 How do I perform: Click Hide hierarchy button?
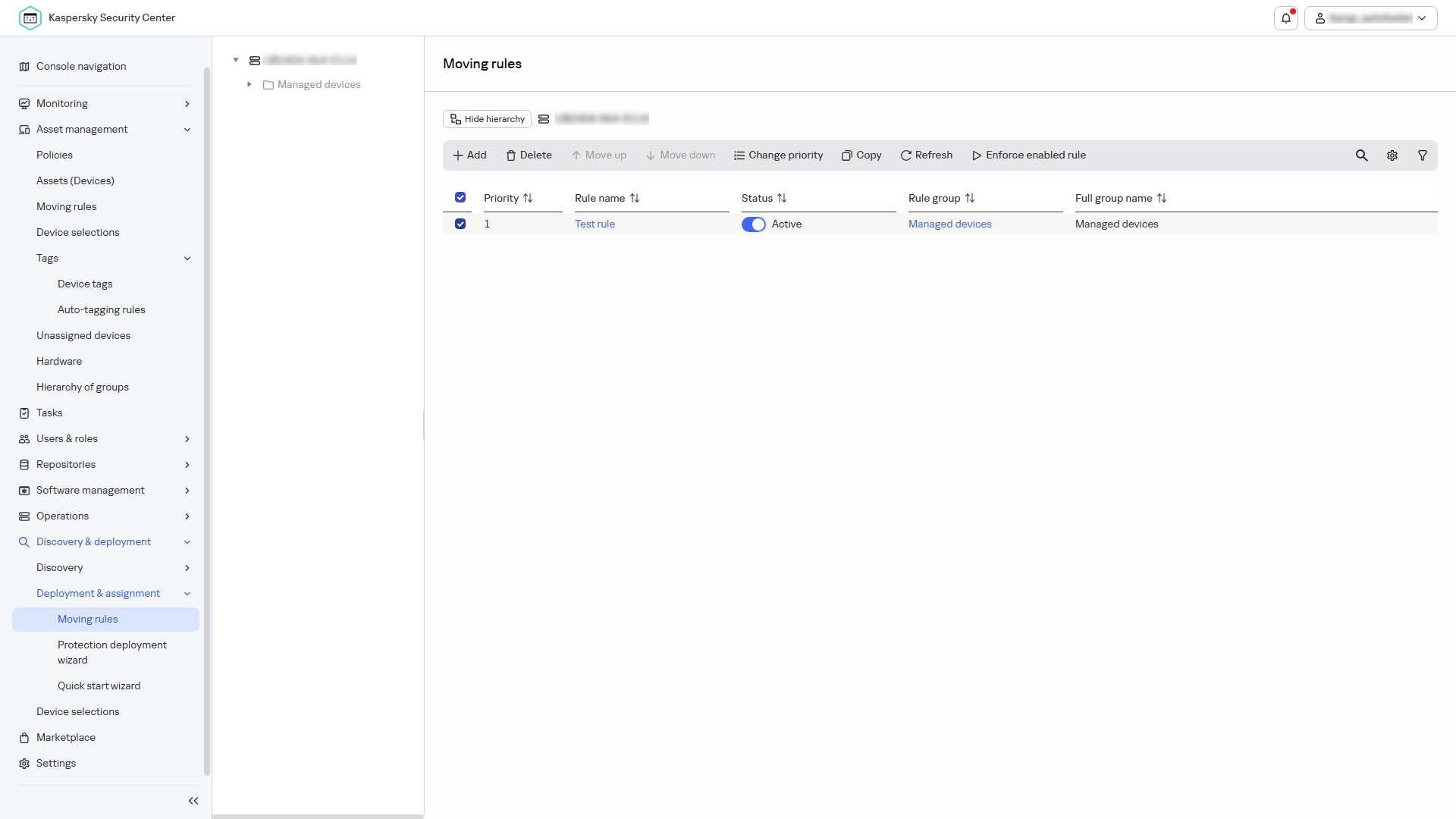(x=487, y=119)
